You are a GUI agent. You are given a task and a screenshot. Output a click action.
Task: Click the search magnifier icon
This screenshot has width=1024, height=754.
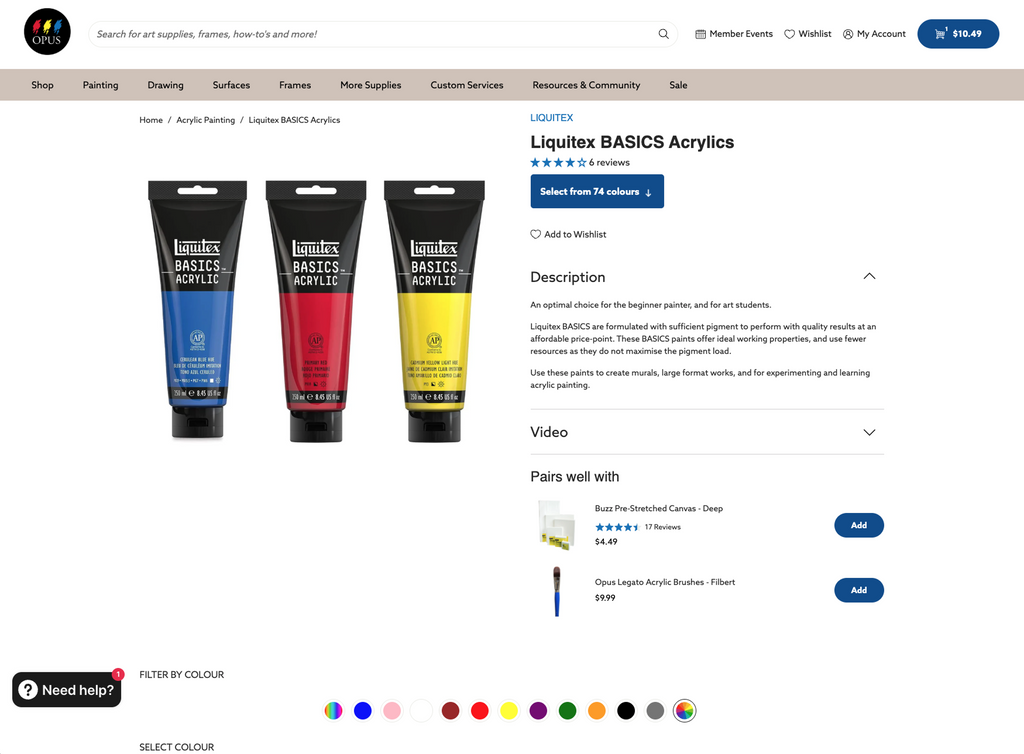pos(664,34)
